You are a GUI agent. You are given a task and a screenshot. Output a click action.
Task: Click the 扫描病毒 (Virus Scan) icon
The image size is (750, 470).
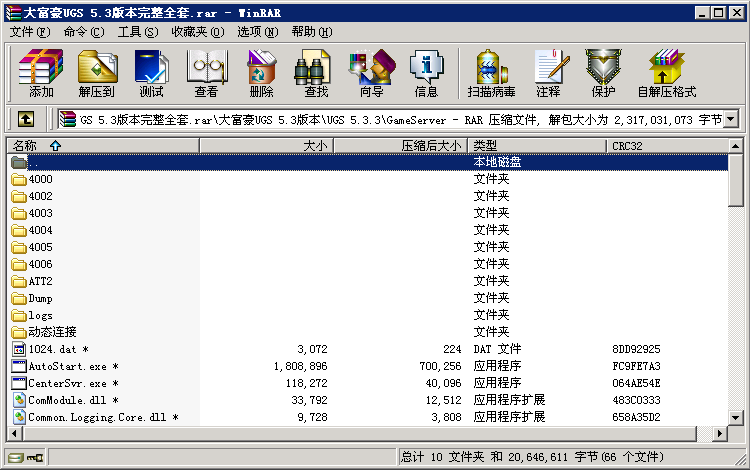[x=491, y=73]
